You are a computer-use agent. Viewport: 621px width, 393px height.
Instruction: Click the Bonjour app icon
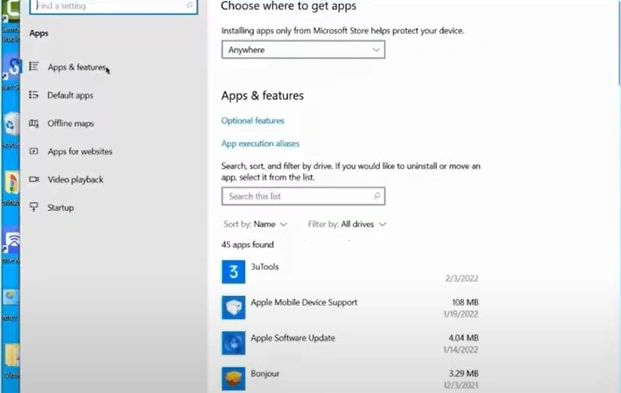point(233,379)
